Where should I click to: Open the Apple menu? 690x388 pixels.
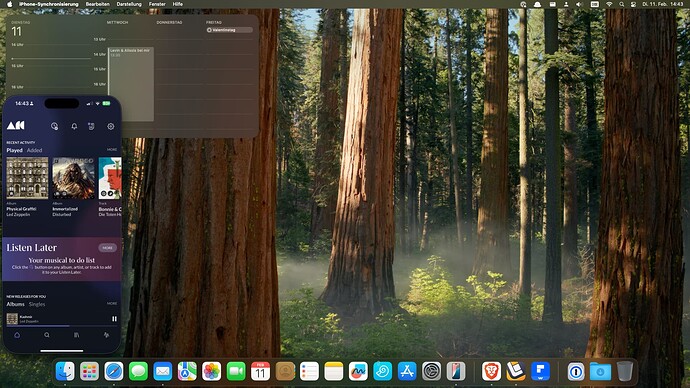[9, 4]
